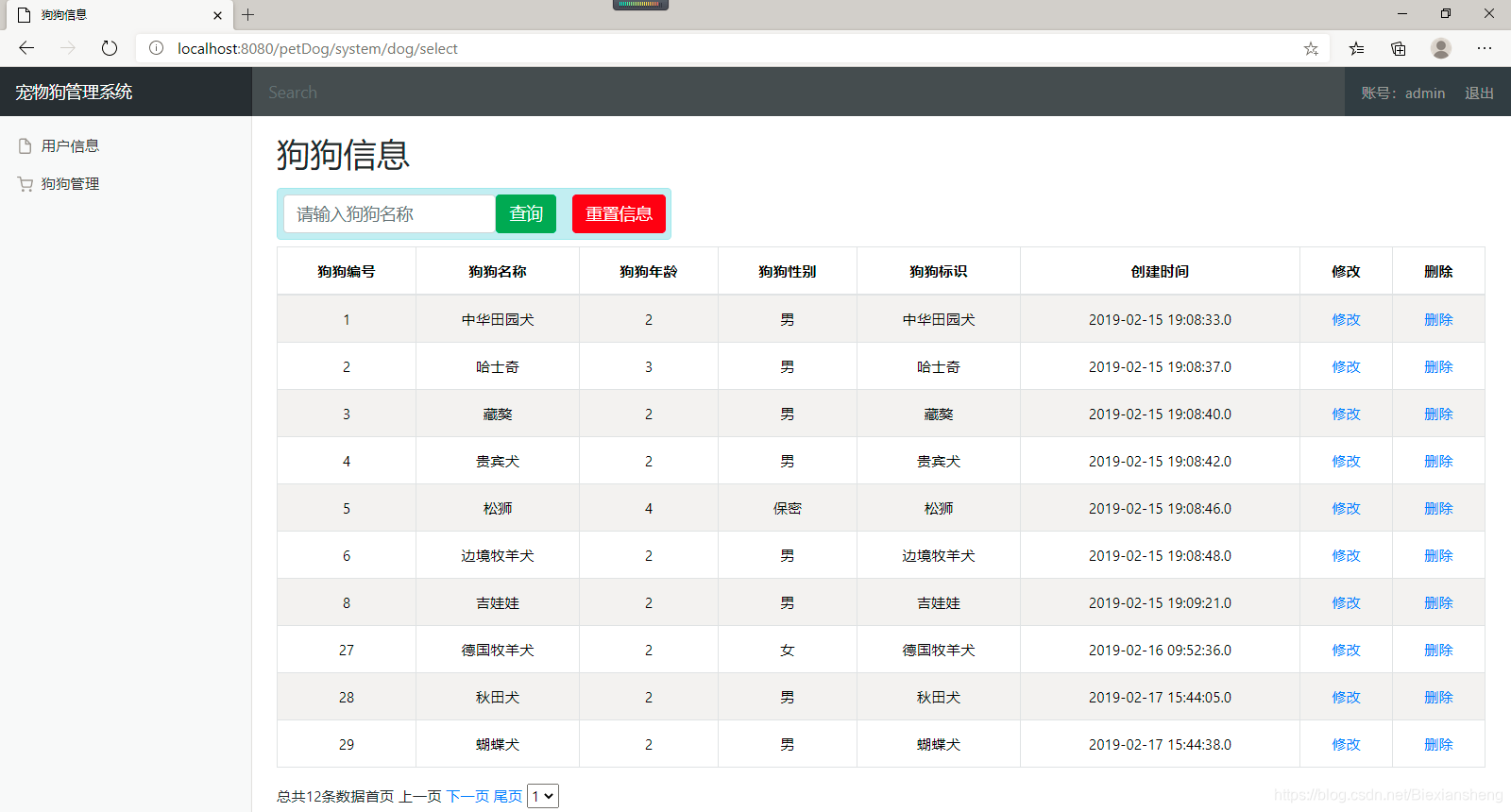Open 狗狗管理 in the sidebar
The height and width of the screenshot is (812, 1511).
[x=70, y=184]
